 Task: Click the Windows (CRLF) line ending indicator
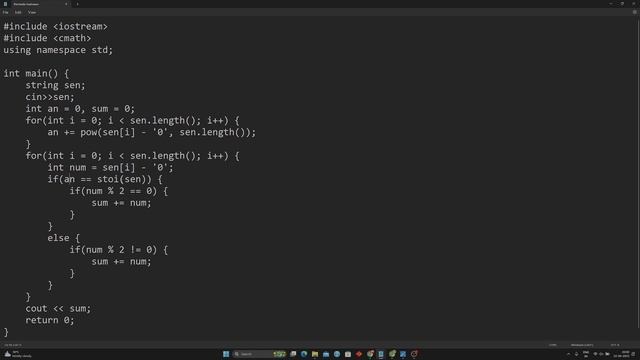[582, 345]
